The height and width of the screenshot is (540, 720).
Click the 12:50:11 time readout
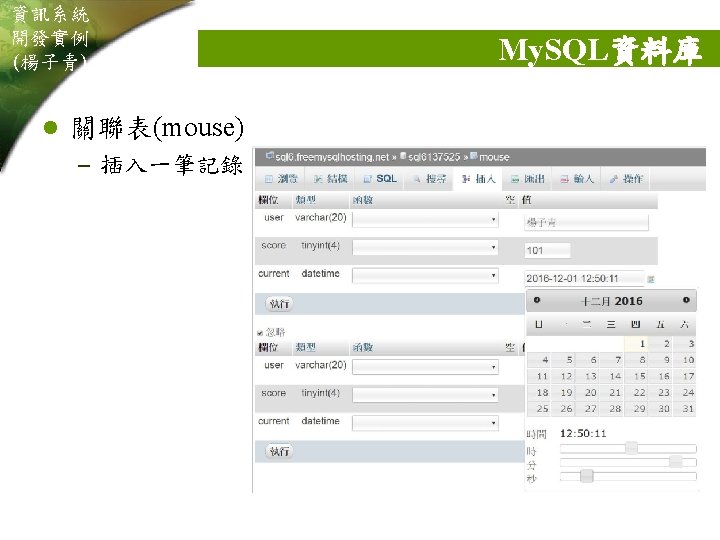pyautogui.click(x=583, y=433)
